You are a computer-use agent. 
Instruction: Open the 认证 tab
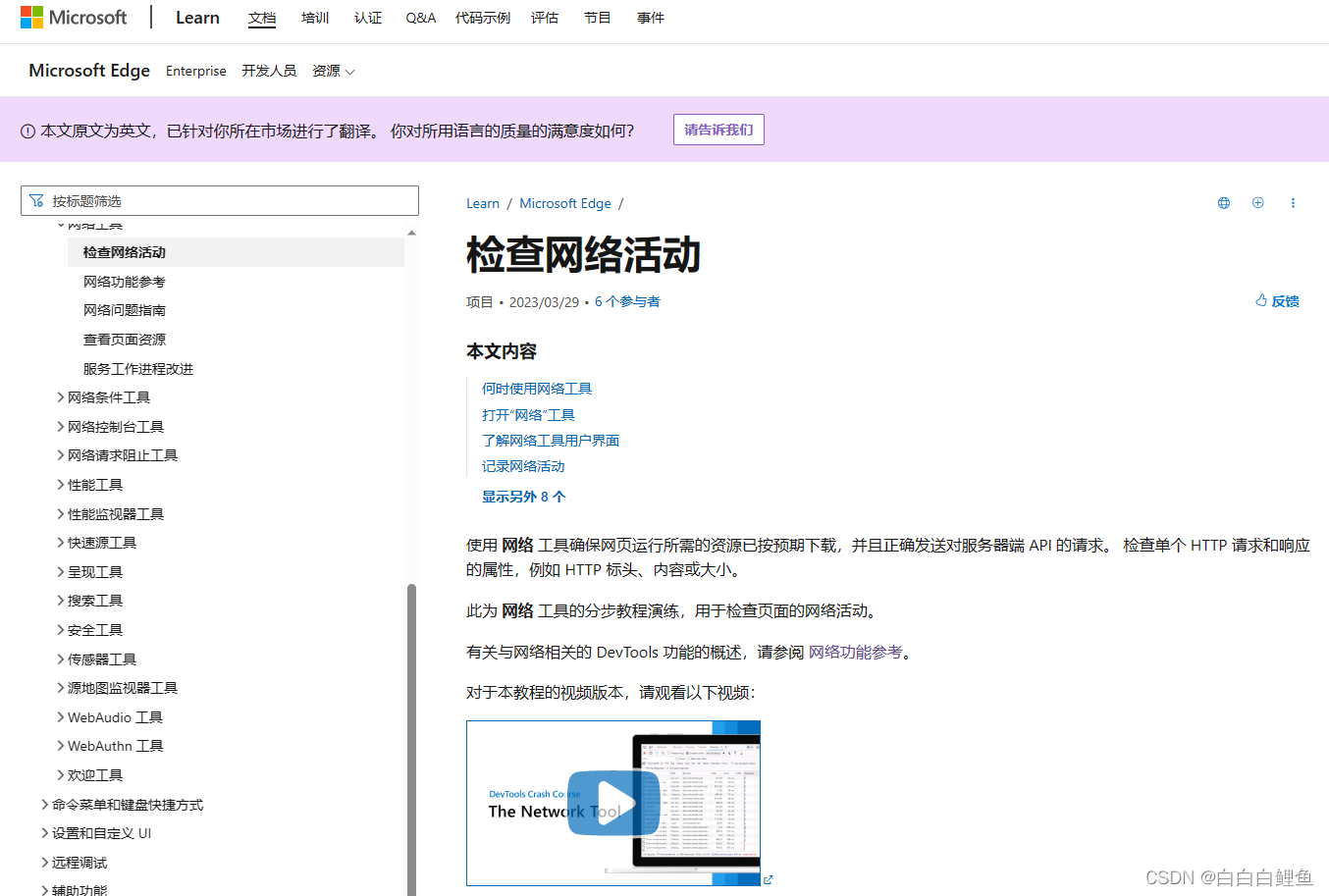368,18
